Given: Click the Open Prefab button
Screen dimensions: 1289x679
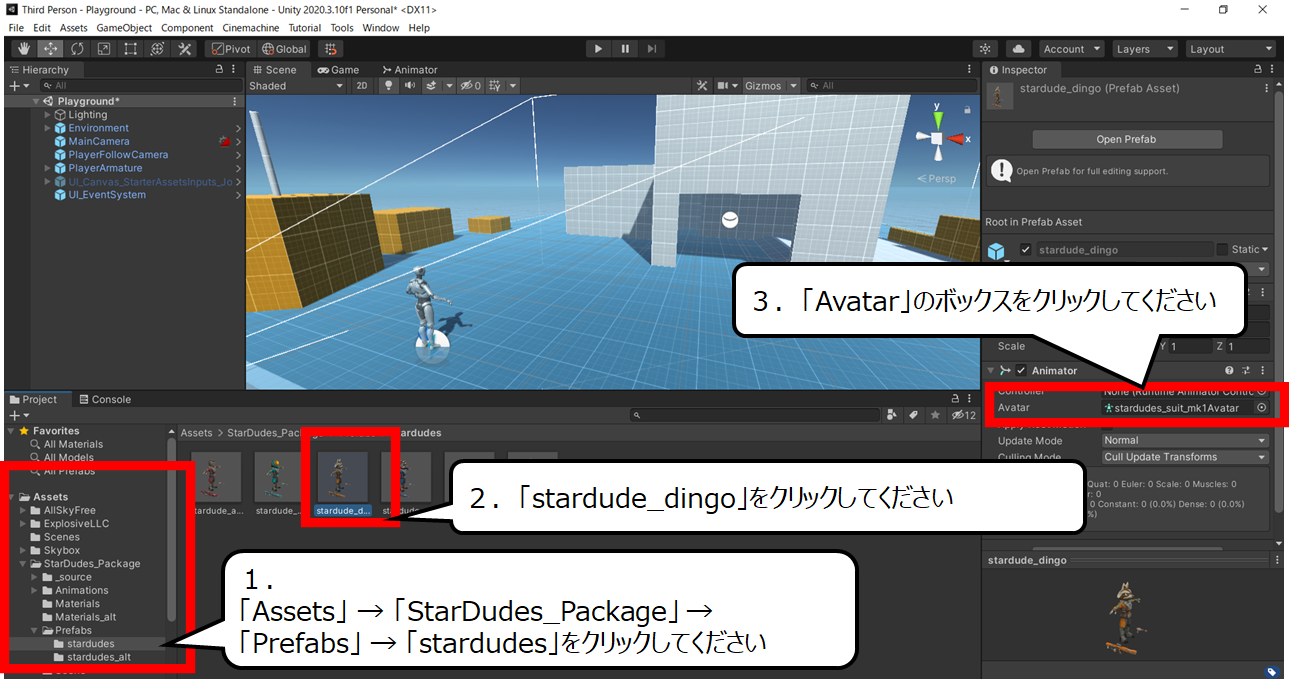Looking at the screenshot, I should tap(1126, 139).
